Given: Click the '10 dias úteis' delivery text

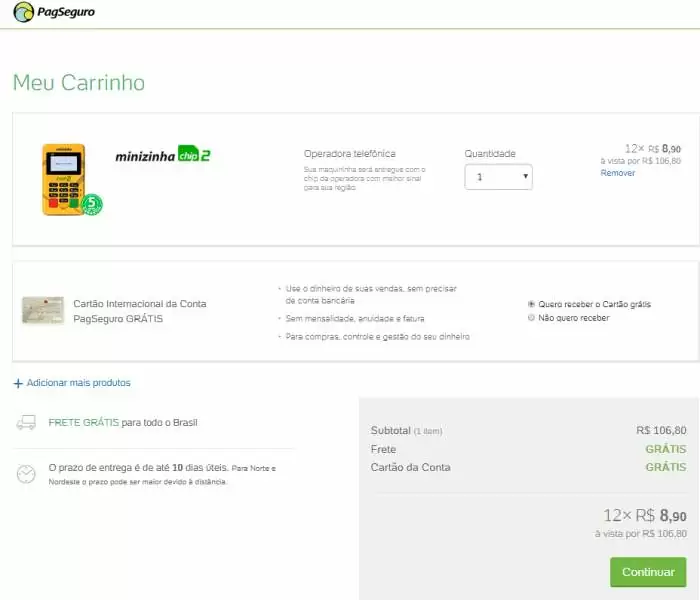Looking at the screenshot, I should pyautogui.click(x=200, y=468).
